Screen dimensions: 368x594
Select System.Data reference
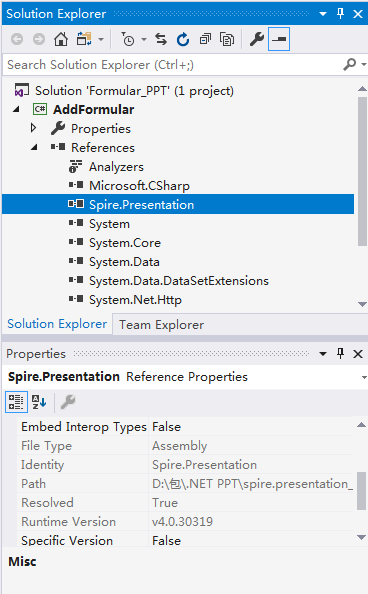124,262
